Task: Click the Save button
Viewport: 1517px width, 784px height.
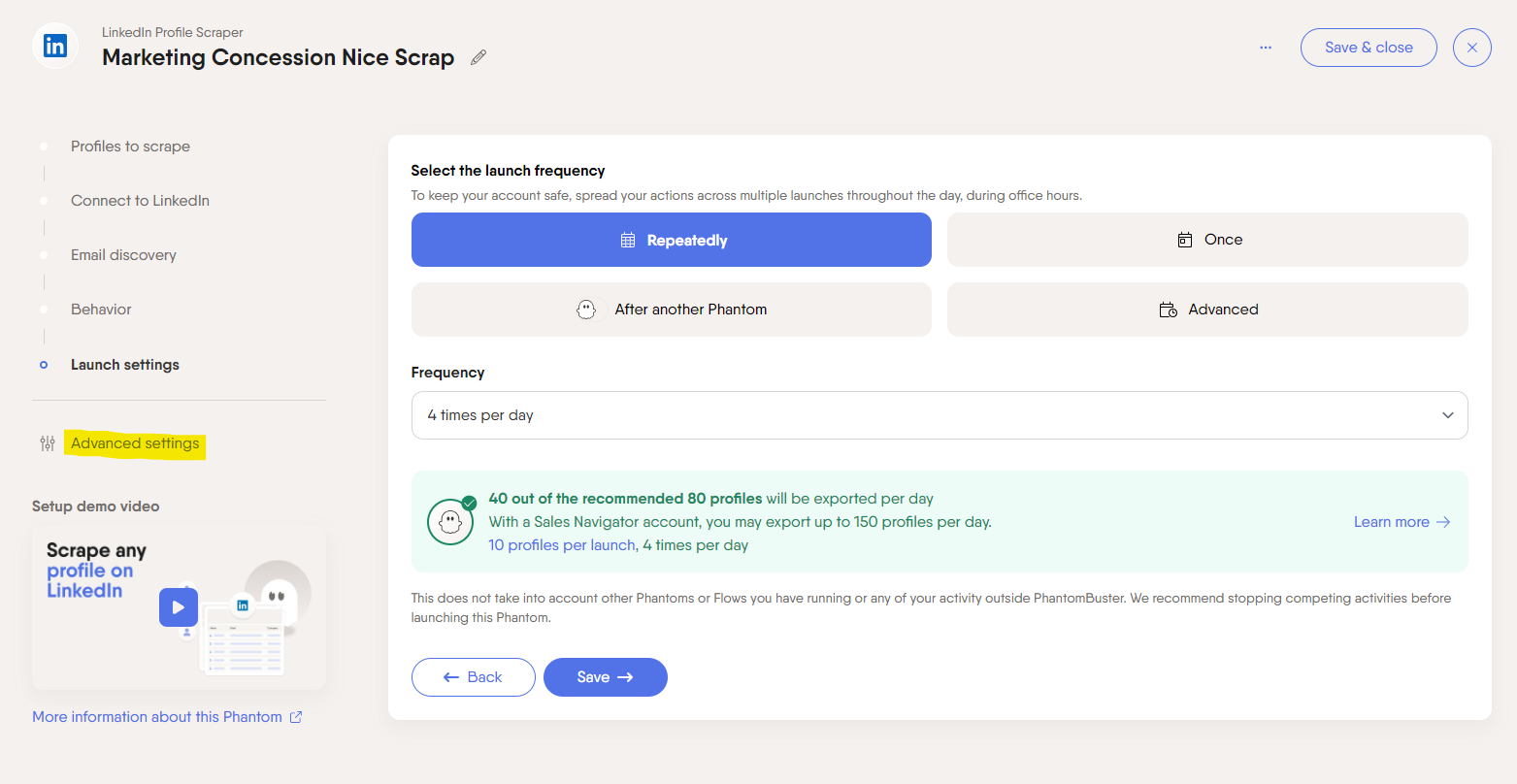Action: point(606,677)
